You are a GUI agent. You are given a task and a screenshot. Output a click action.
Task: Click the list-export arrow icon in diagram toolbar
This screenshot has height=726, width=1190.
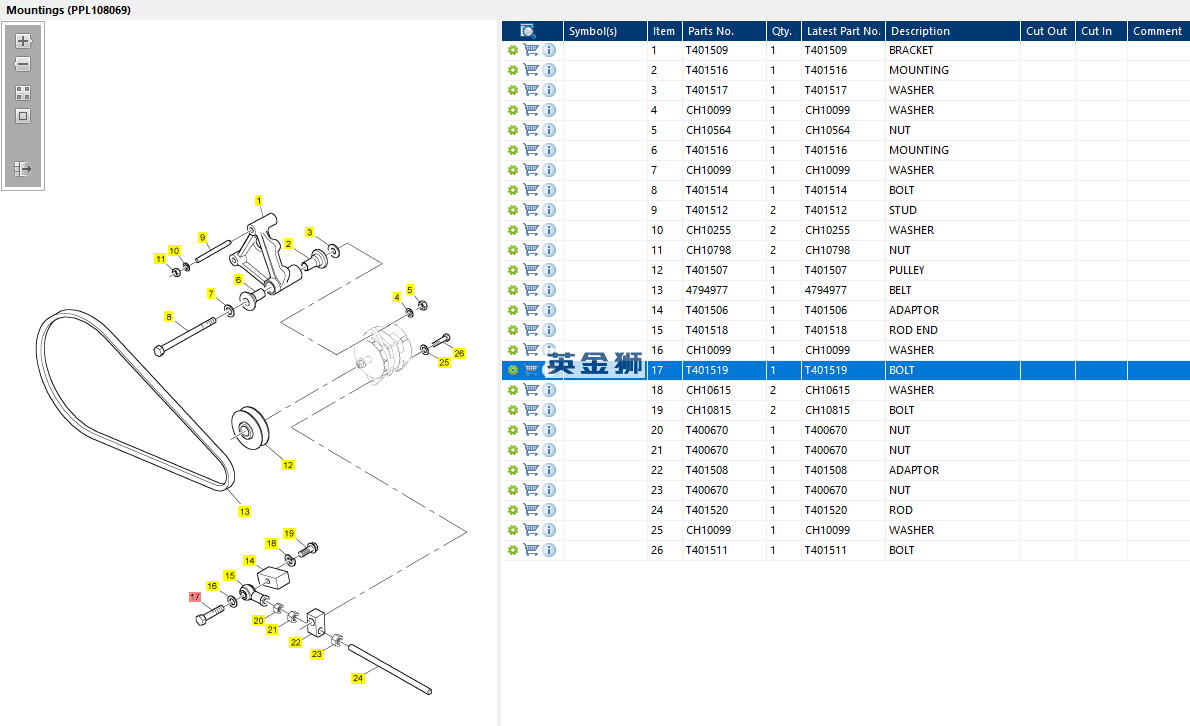(23, 168)
